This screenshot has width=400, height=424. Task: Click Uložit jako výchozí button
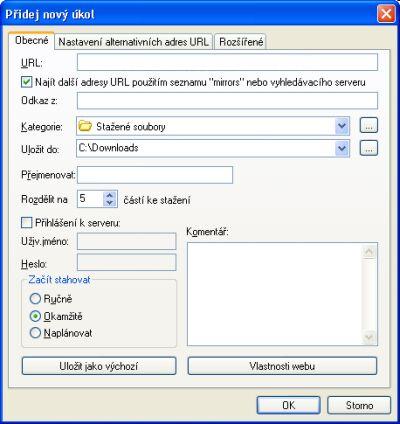[x=99, y=366]
